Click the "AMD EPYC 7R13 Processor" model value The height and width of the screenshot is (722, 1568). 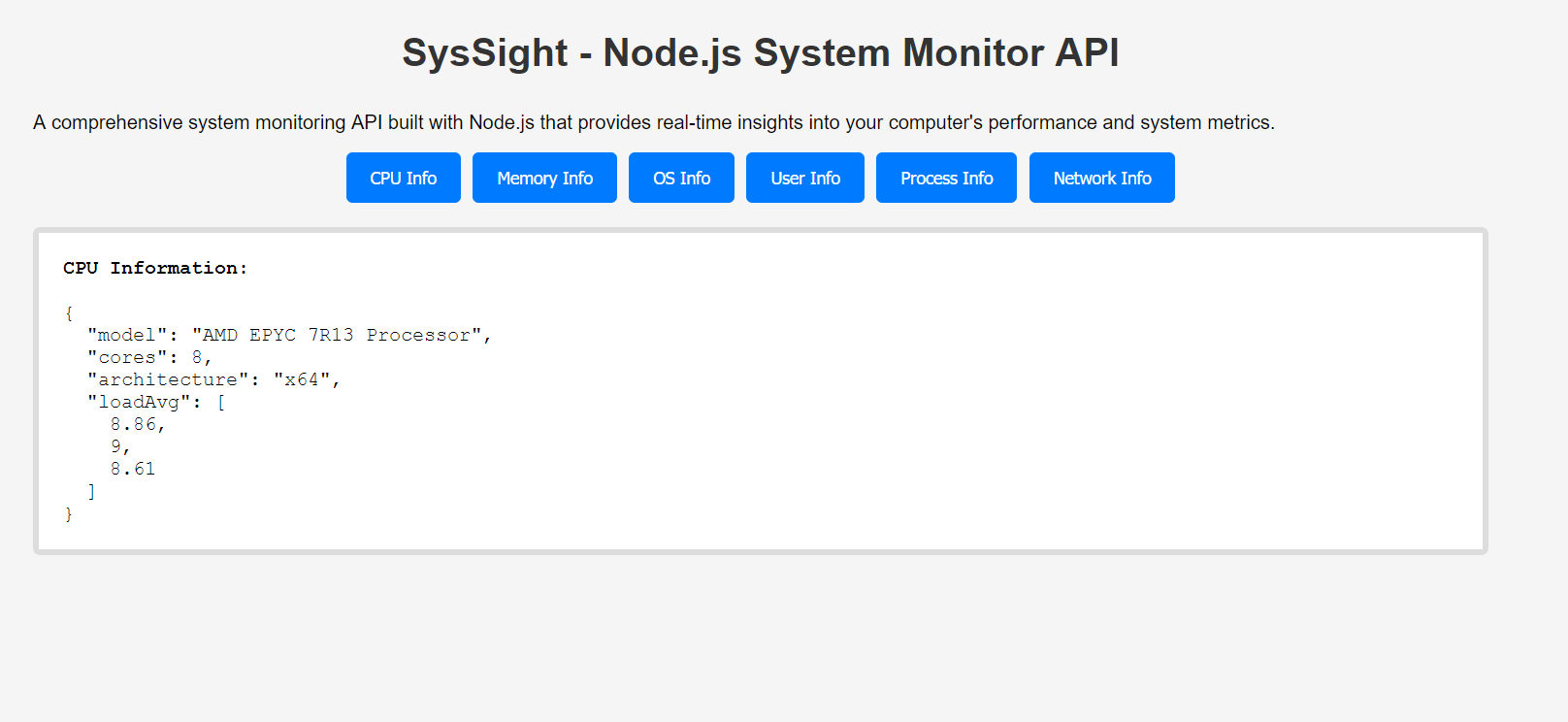[337, 335]
